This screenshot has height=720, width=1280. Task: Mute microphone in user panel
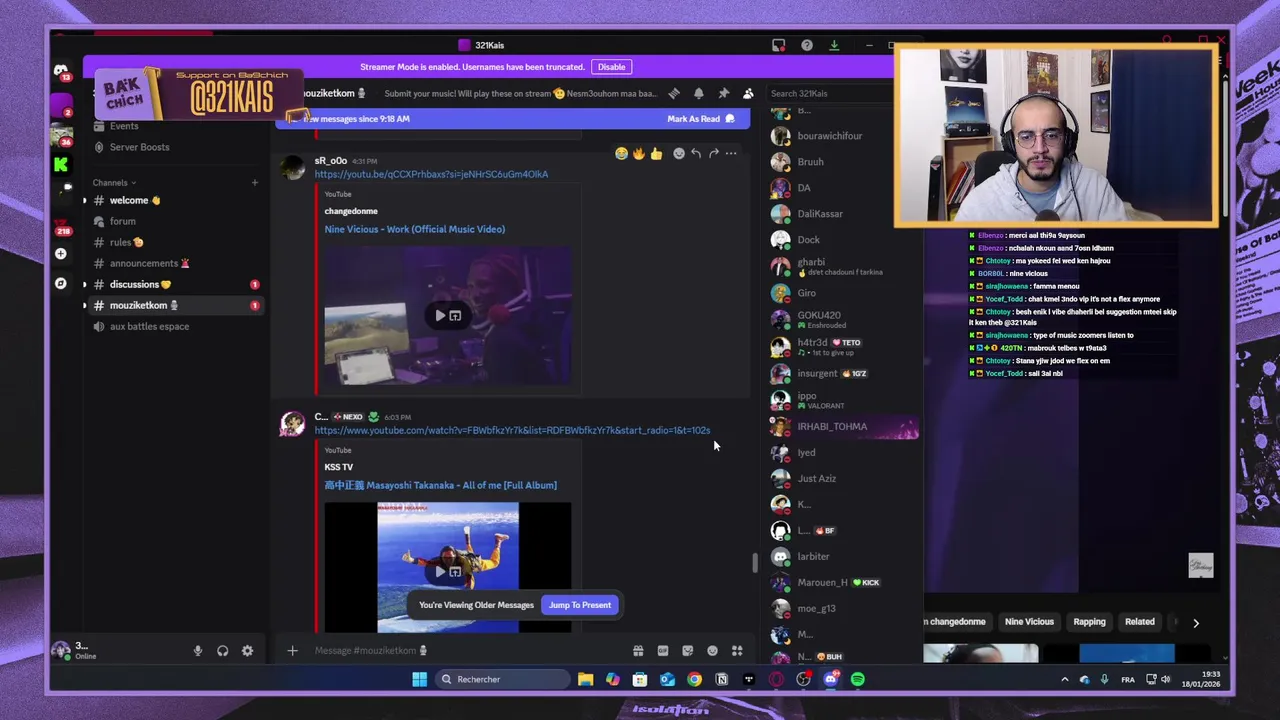click(197, 651)
